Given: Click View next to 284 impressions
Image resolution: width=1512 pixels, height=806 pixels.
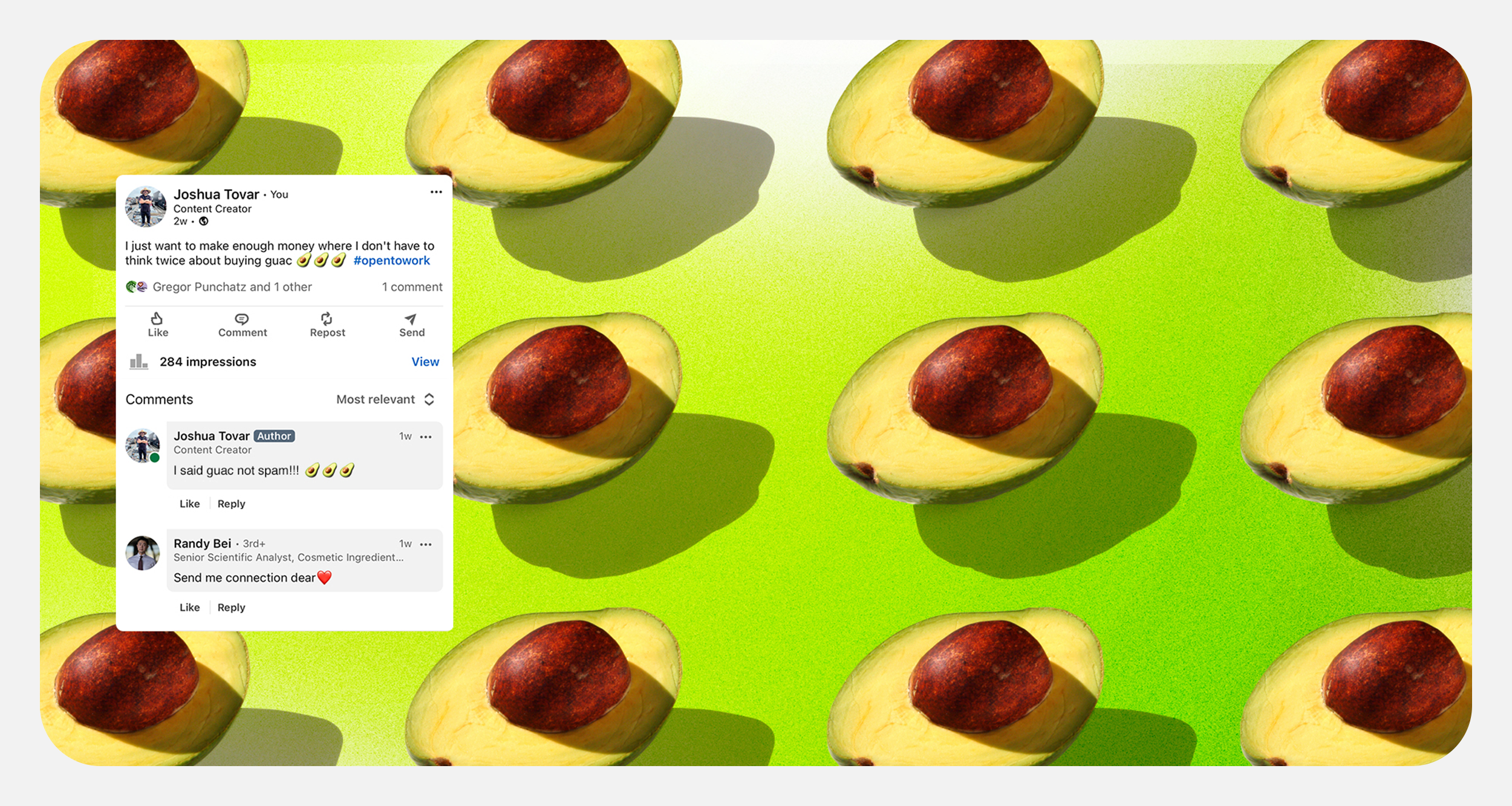Looking at the screenshot, I should (425, 362).
